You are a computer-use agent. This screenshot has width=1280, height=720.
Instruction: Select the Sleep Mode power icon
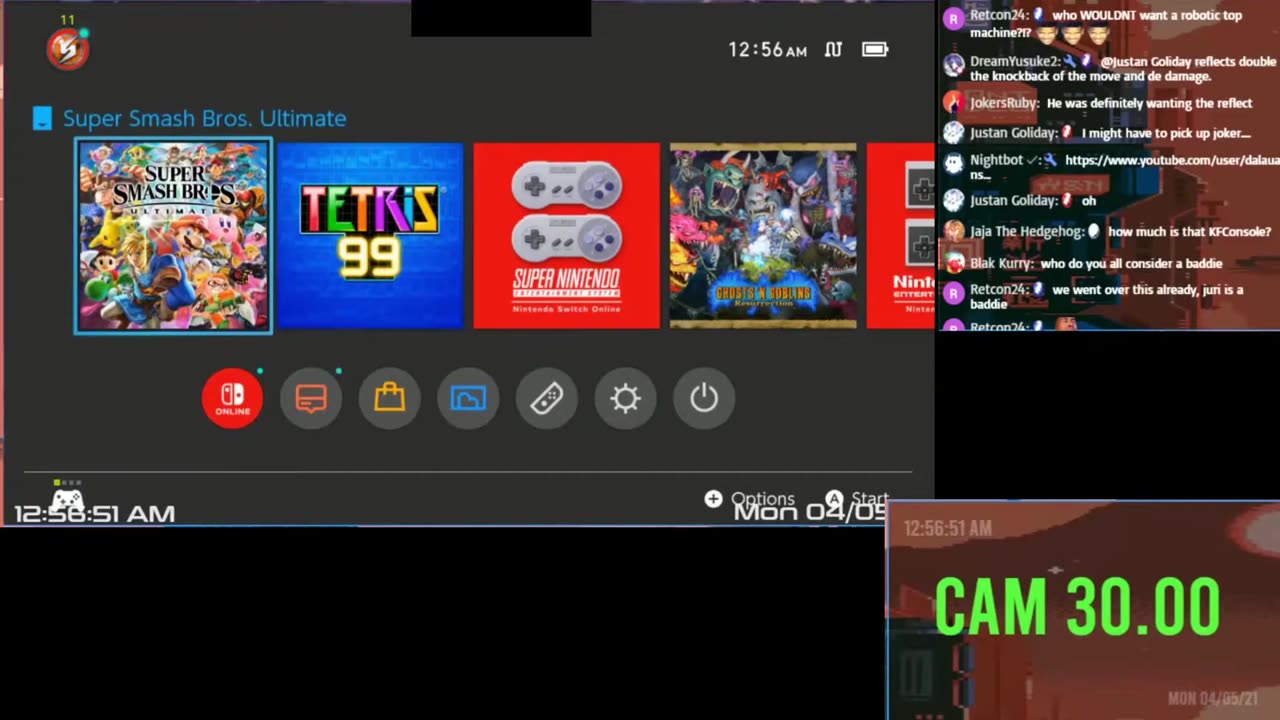[704, 398]
